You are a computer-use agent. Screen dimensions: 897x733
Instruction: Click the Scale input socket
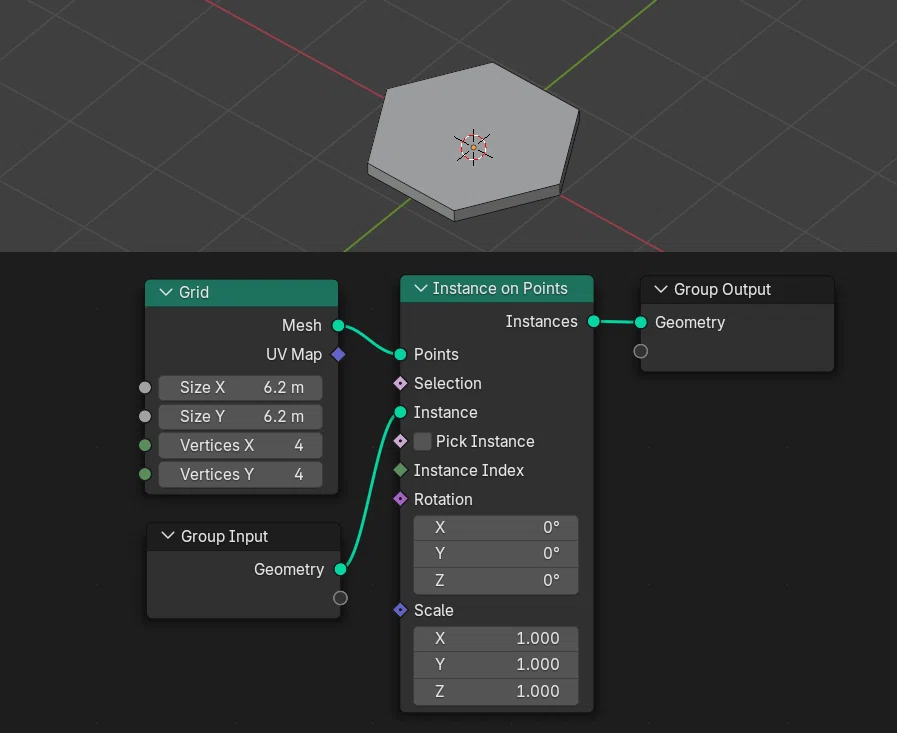pos(400,610)
